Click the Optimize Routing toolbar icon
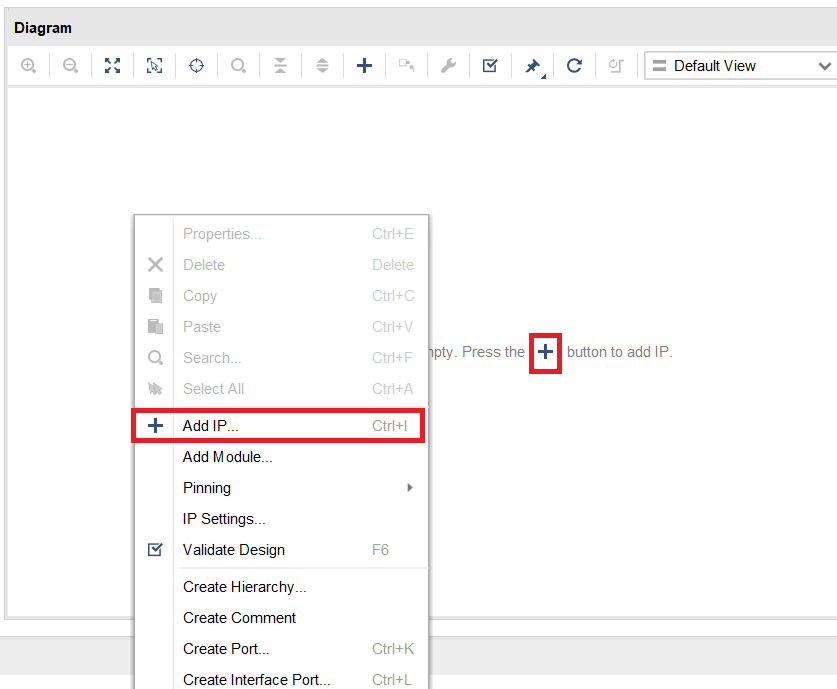 click(x=616, y=66)
